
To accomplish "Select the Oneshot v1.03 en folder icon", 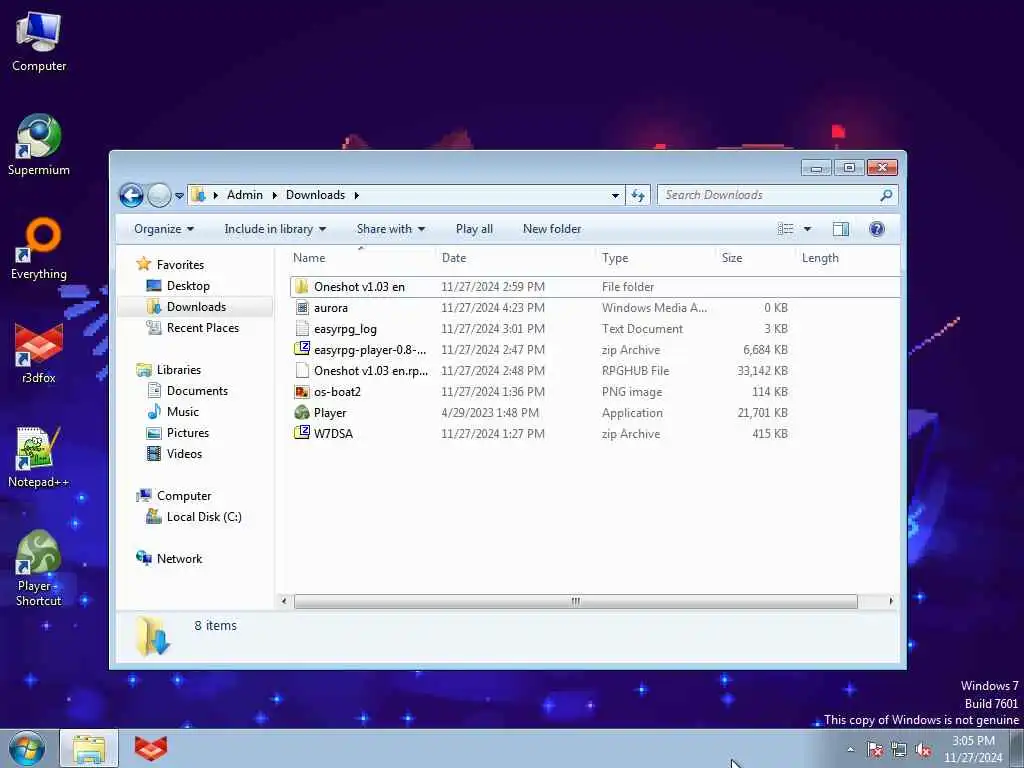I will 301,286.
